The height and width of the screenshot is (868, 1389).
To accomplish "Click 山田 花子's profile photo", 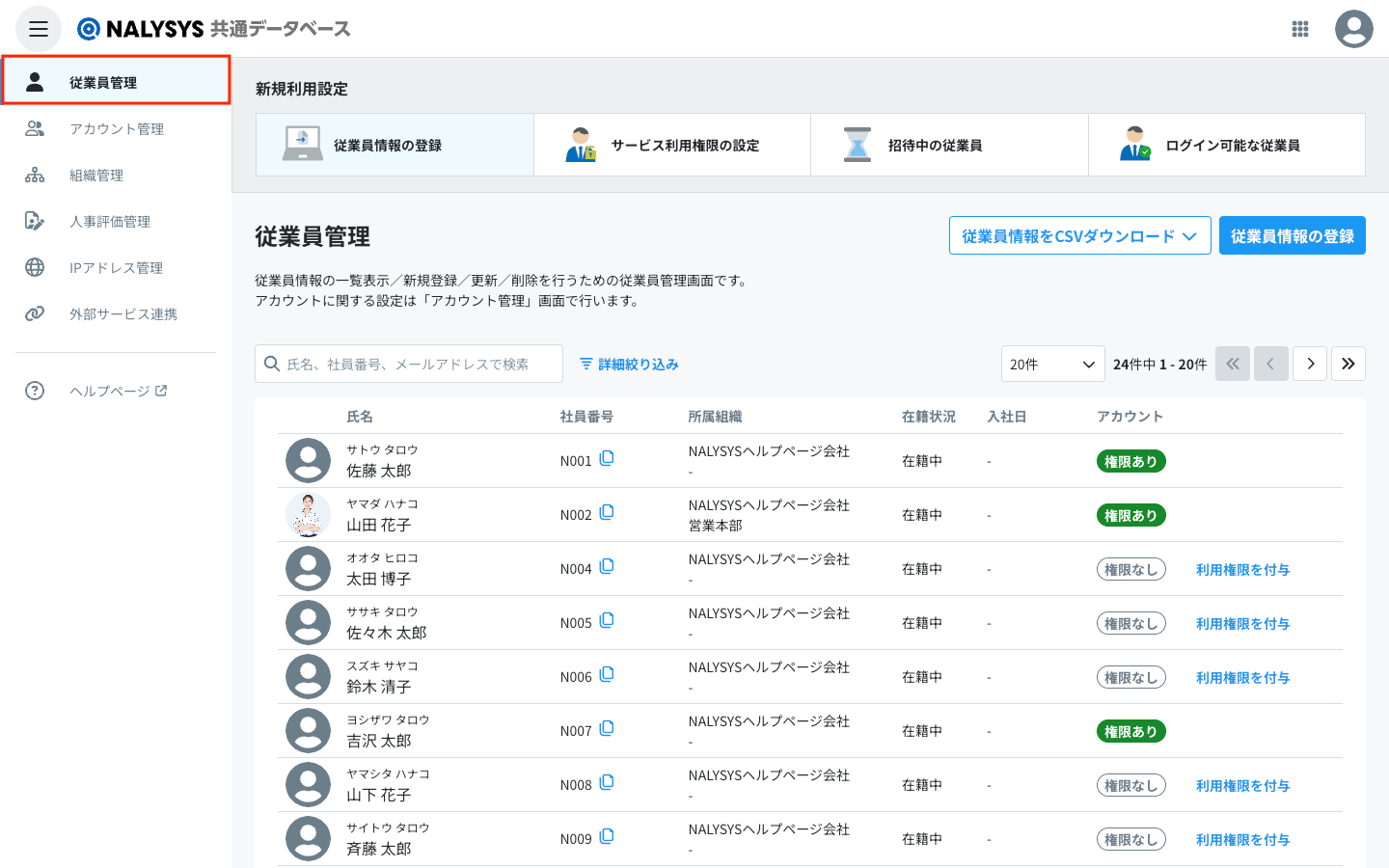I will click(308, 515).
